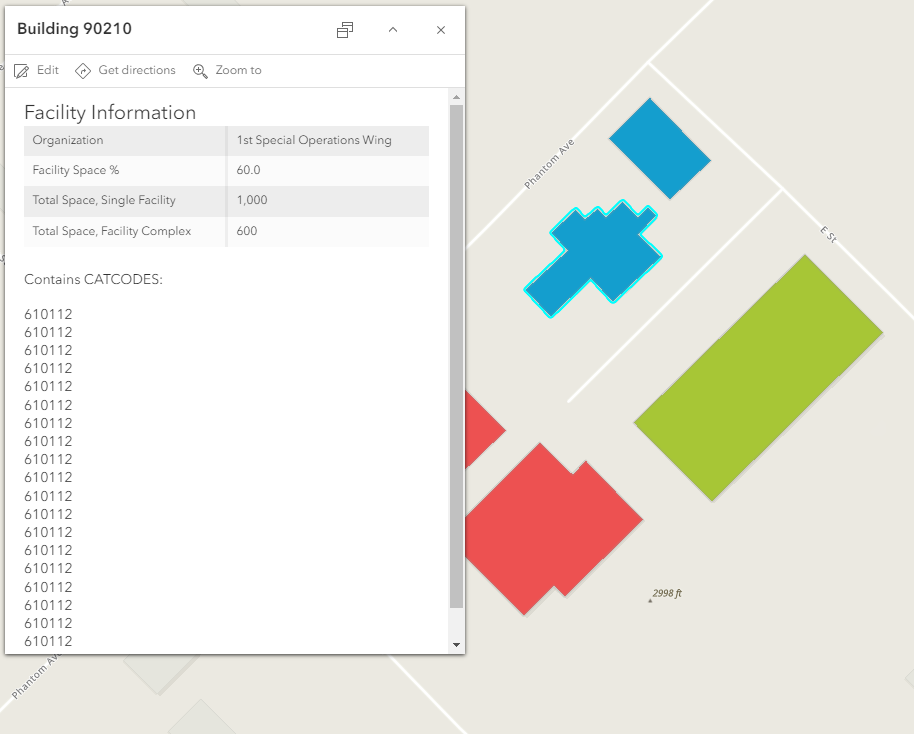Viewport: 914px width, 734px height.
Task: Dock the Building 90210 popup
Action: point(344,30)
